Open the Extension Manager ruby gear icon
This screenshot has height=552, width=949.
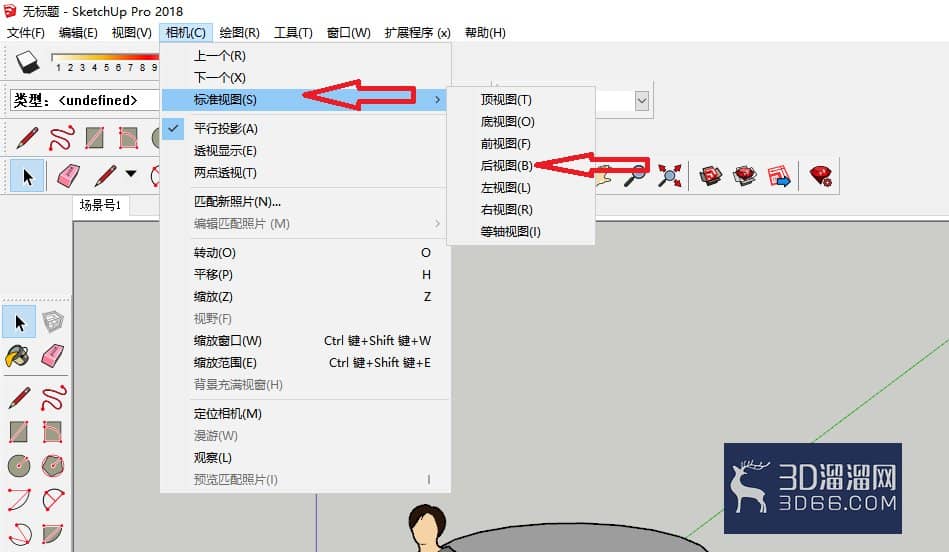pyautogui.click(x=821, y=176)
